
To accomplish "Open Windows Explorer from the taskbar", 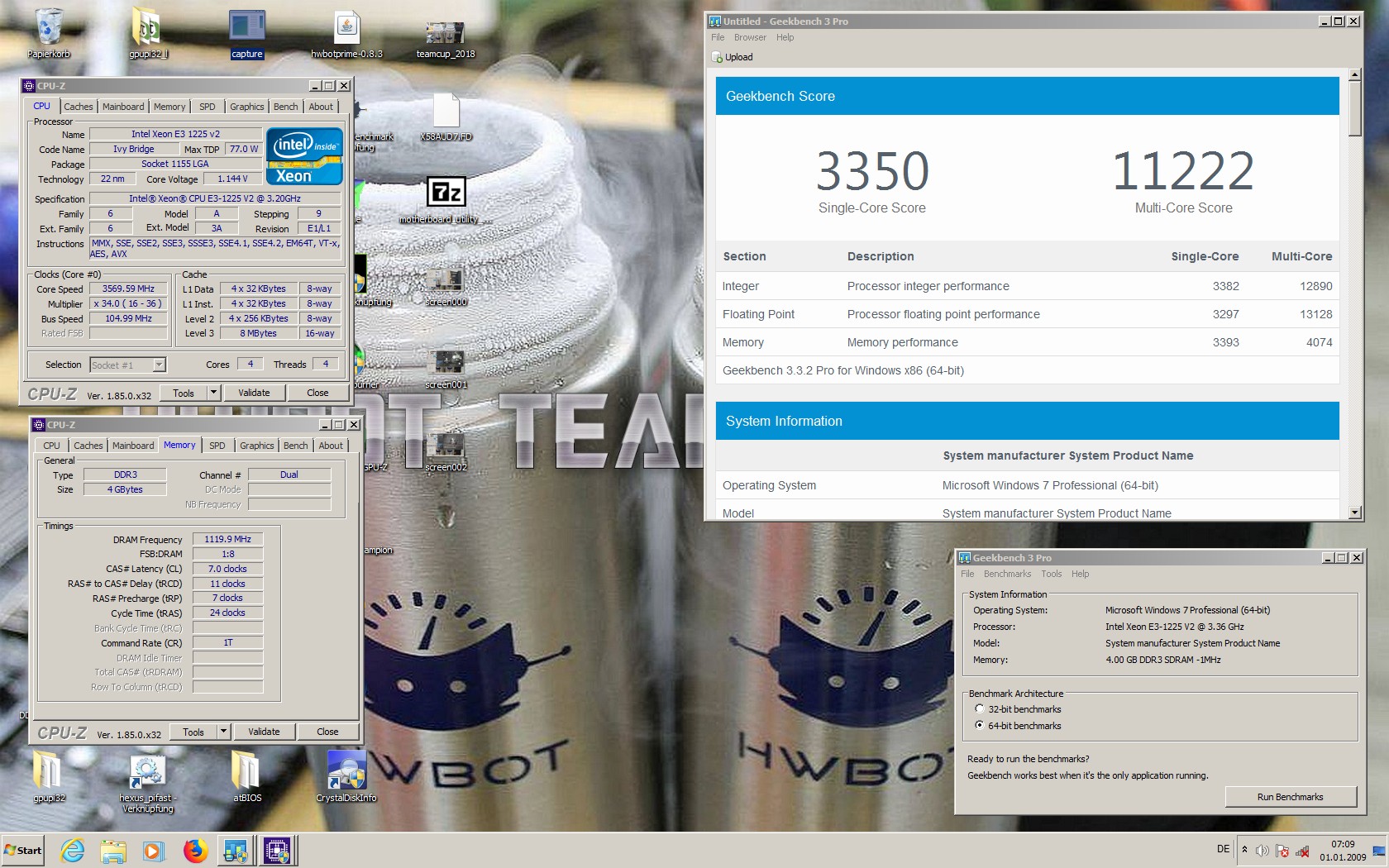I will coord(113,851).
